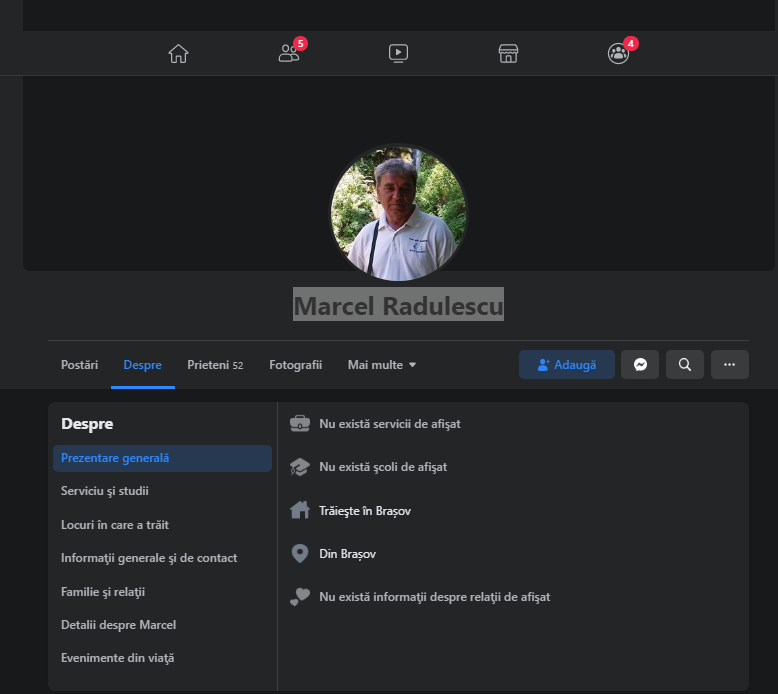The height and width of the screenshot is (694, 778).
Task: Click the Despre heading in sidebar
Action: 87,424
